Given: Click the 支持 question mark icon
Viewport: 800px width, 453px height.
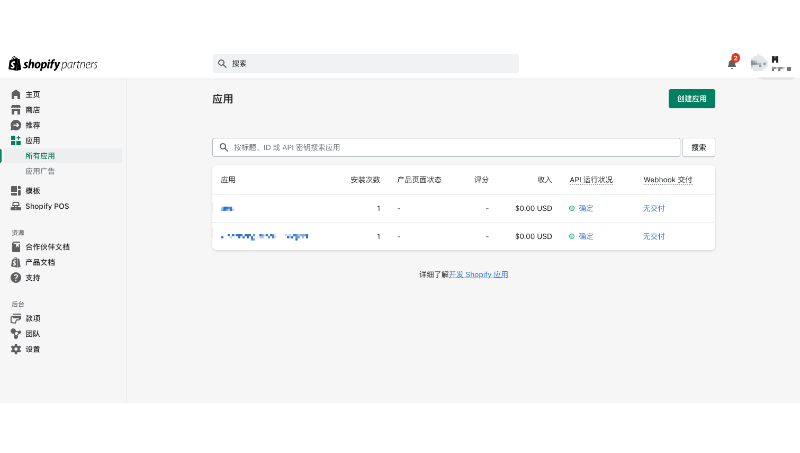Looking at the screenshot, I should [16, 278].
